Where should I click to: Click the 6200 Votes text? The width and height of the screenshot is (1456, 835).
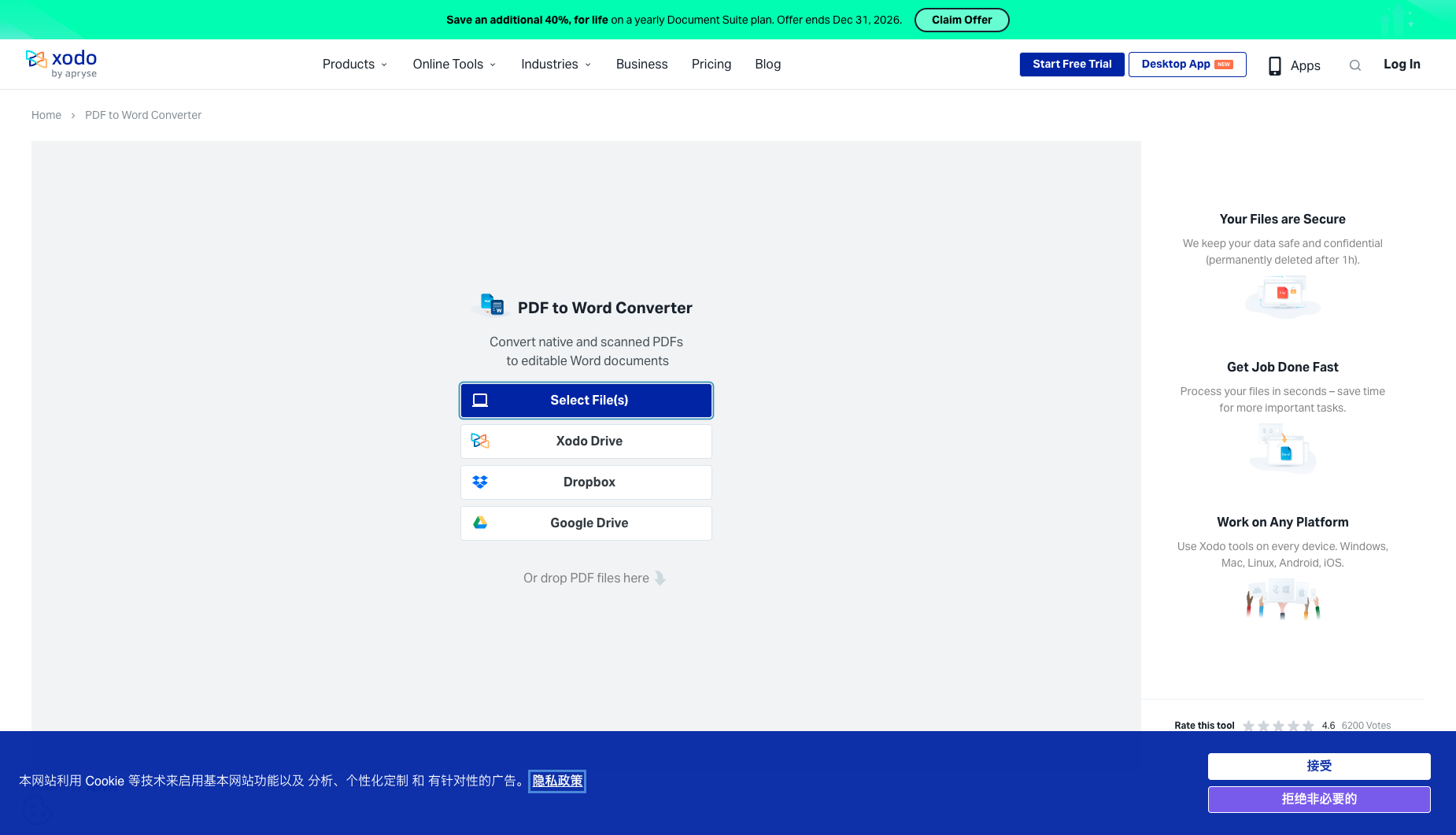pyautogui.click(x=1366, y=726)
